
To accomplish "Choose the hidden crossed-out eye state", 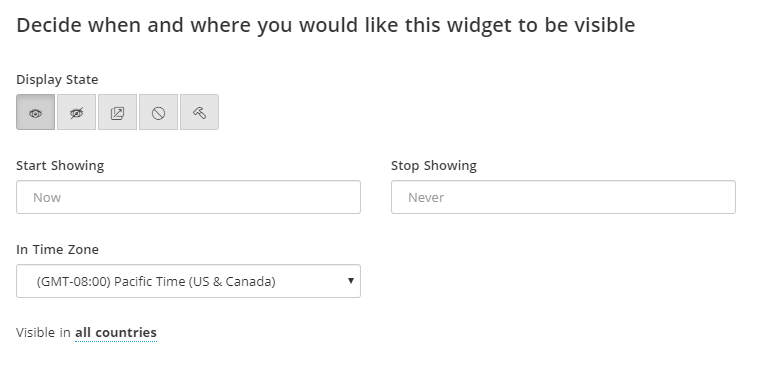I will (76, 112).
